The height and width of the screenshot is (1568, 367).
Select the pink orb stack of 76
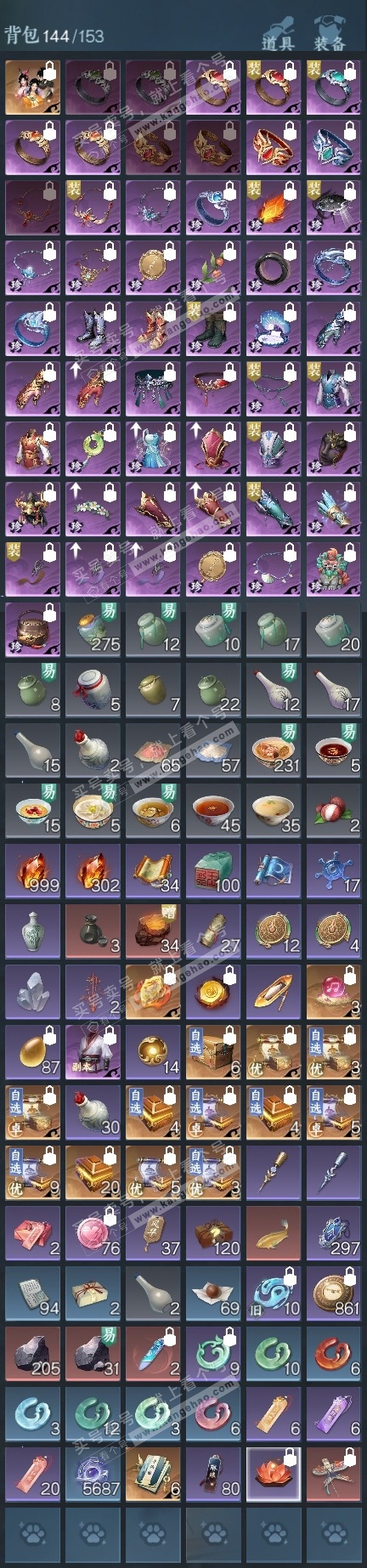(93, 1233)
